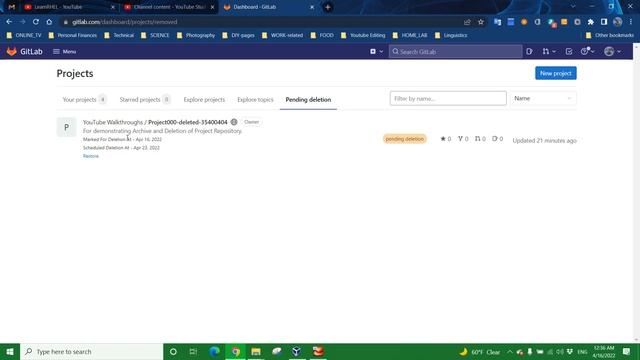Open a new browser tab
This screenshot has width=640, height=360.
click(328, 7)
